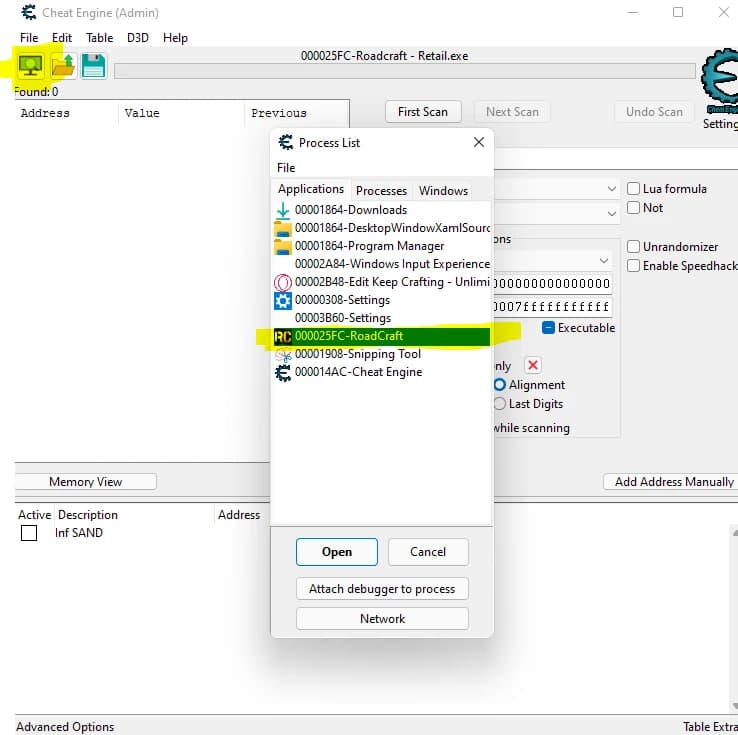This screenshot has width=738, height=735.
Task: Click Attach debugger to process button
Action: (x=382, y=589)
